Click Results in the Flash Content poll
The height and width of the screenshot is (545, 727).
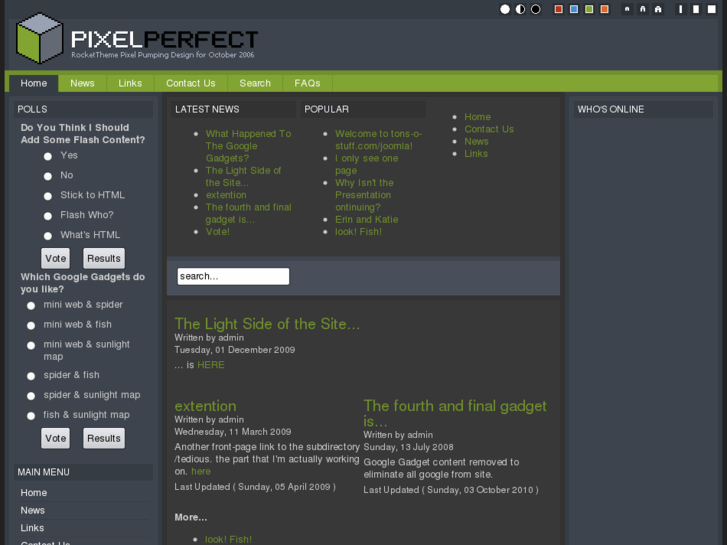(x=104, y=258)
